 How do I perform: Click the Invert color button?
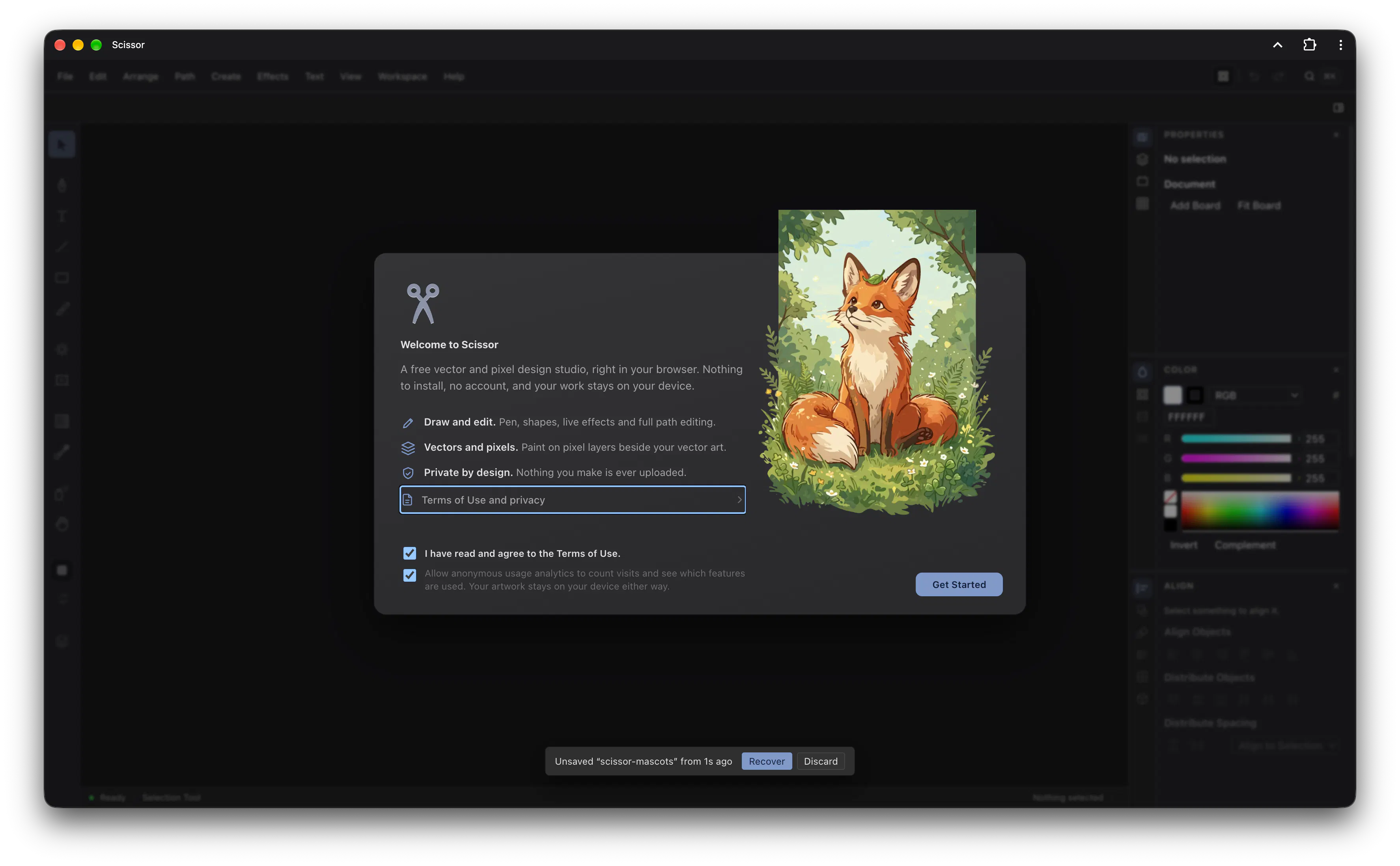pos(1183,545)
